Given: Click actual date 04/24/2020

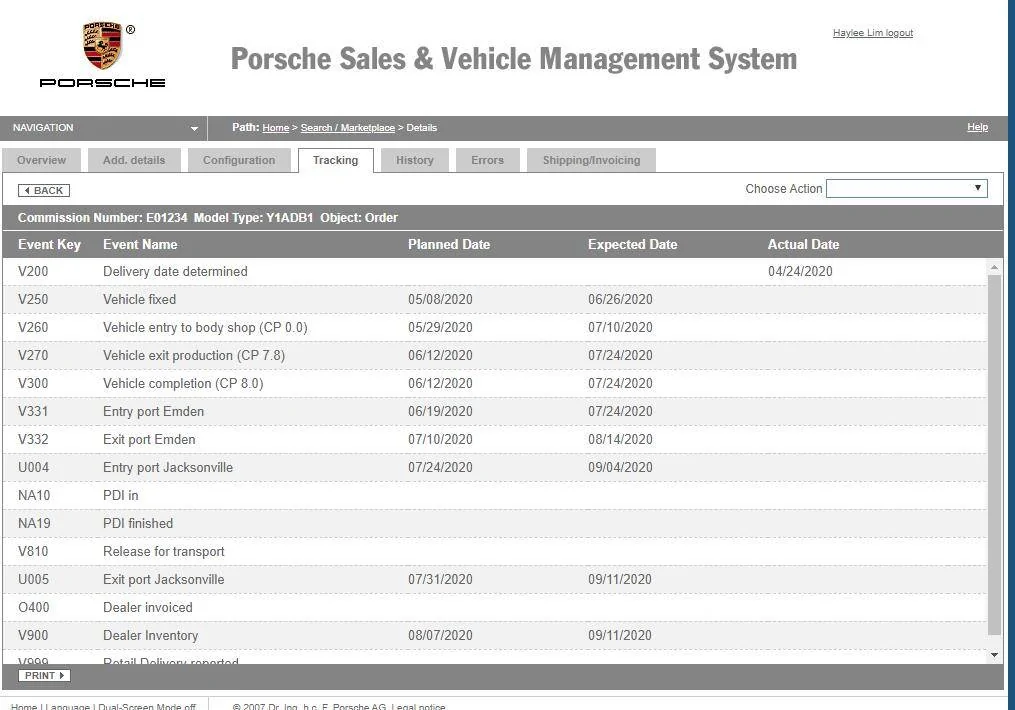Looking at the screenshot, I should point(800,272).
